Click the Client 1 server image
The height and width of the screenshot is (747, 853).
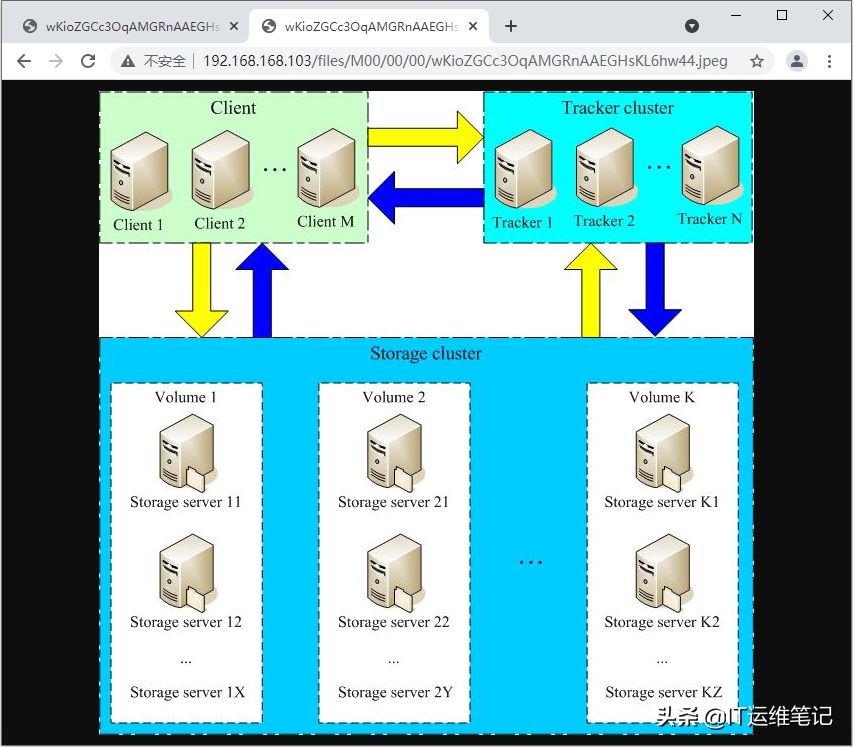(139, 171)
